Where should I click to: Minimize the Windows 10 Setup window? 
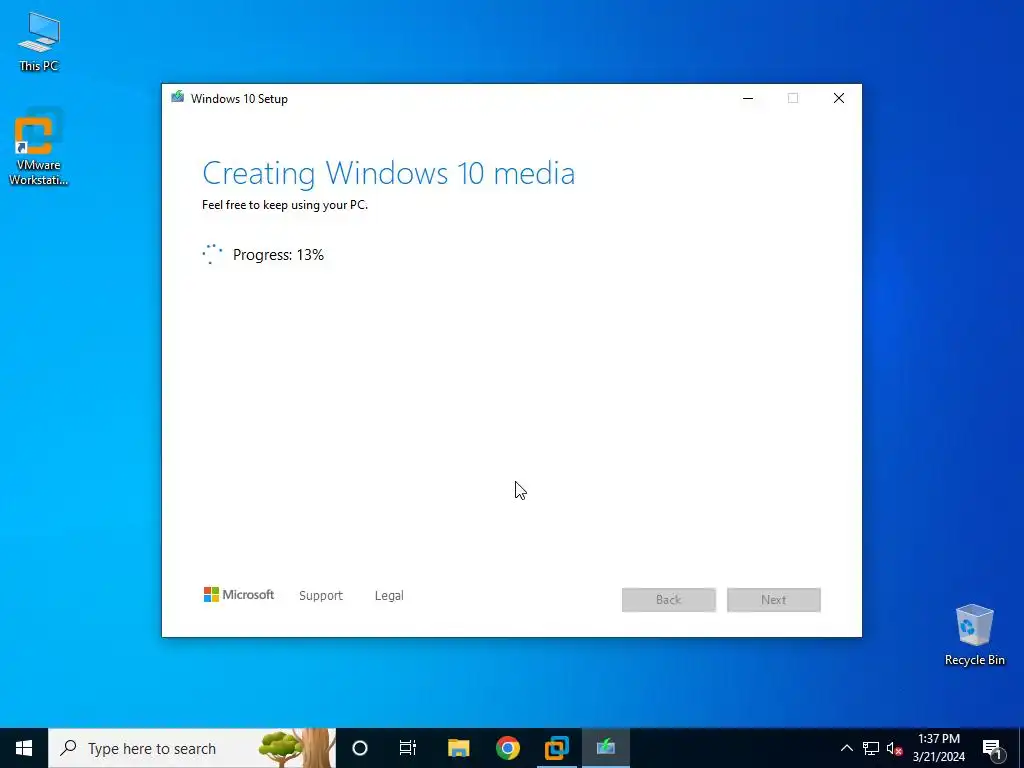coord(748,98)
